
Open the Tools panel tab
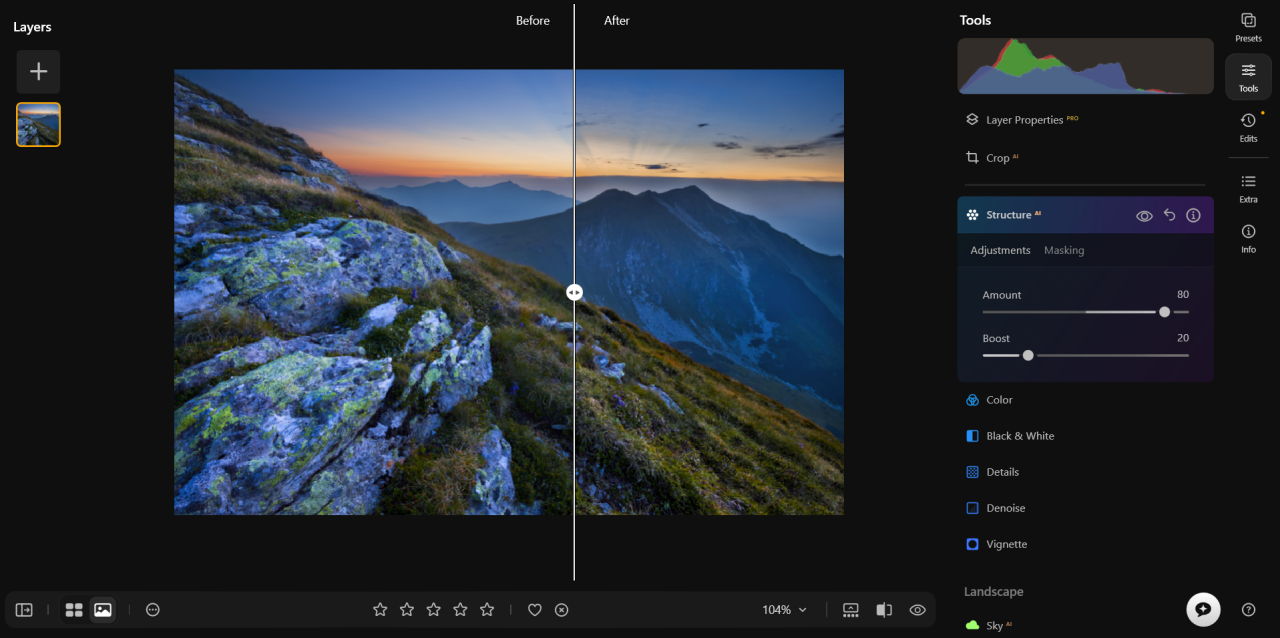1248,77
